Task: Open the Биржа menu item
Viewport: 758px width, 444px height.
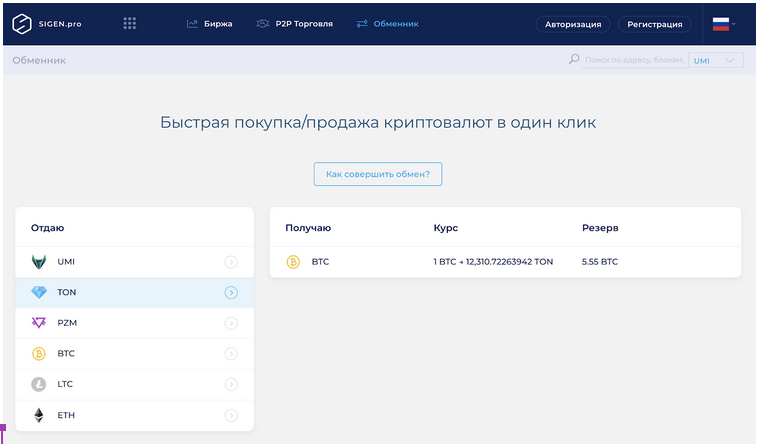Action: pyautogui.click(x=209, y=24)
